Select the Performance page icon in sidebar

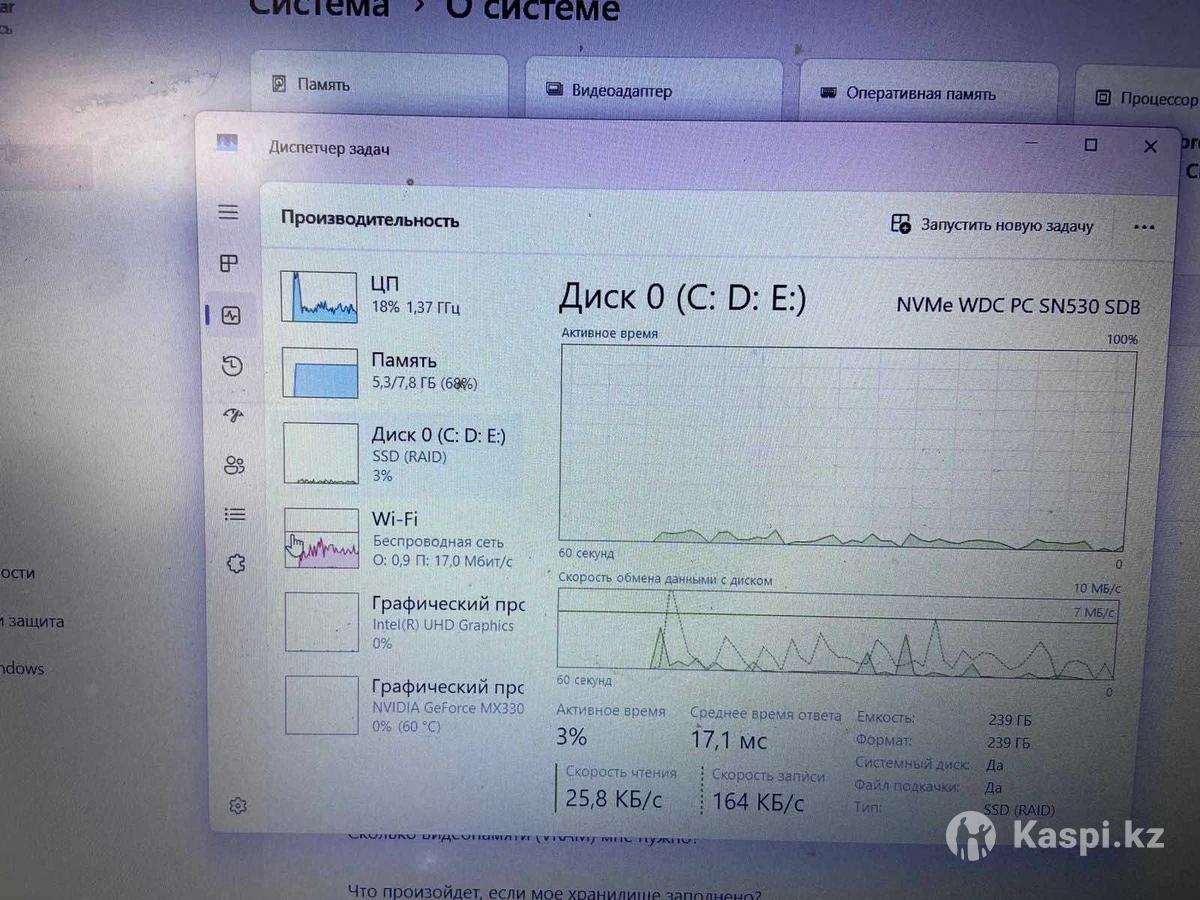(231, 315)
